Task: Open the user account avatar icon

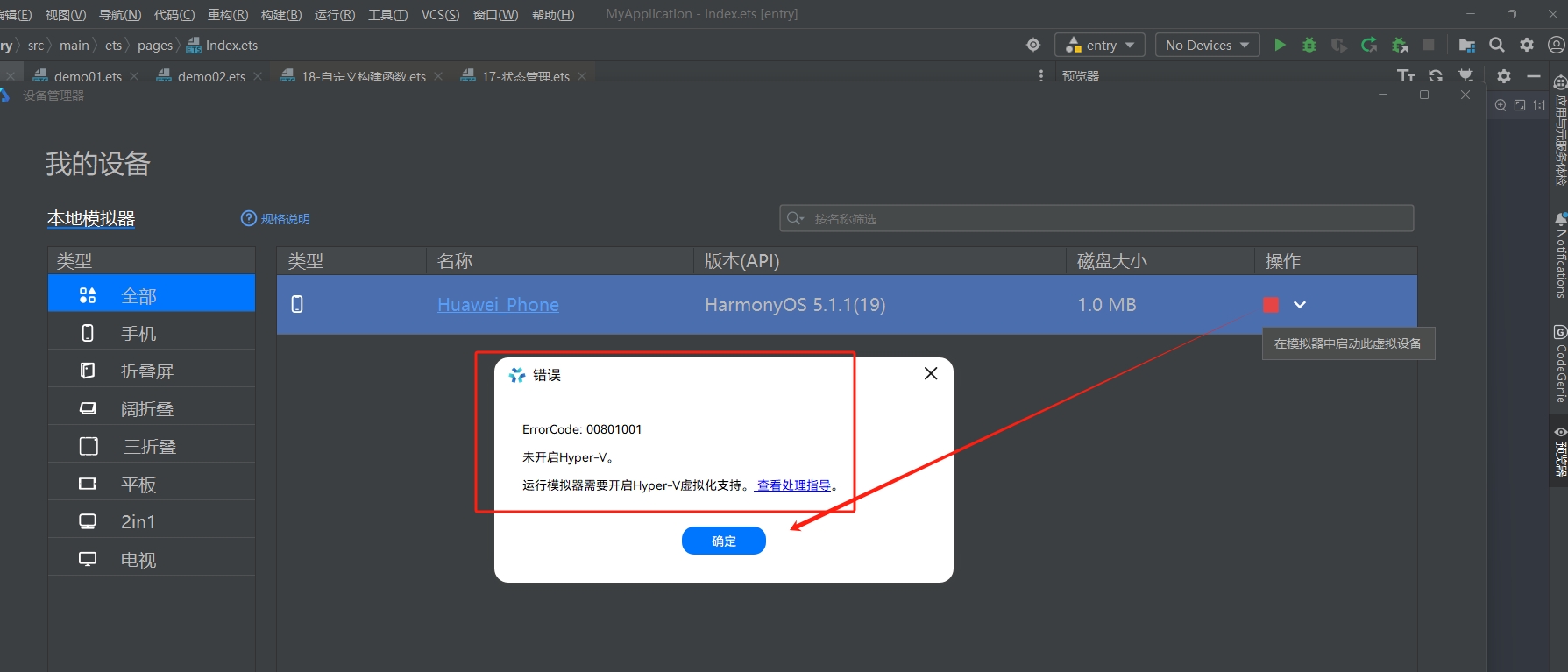Action: (1557, 45)
